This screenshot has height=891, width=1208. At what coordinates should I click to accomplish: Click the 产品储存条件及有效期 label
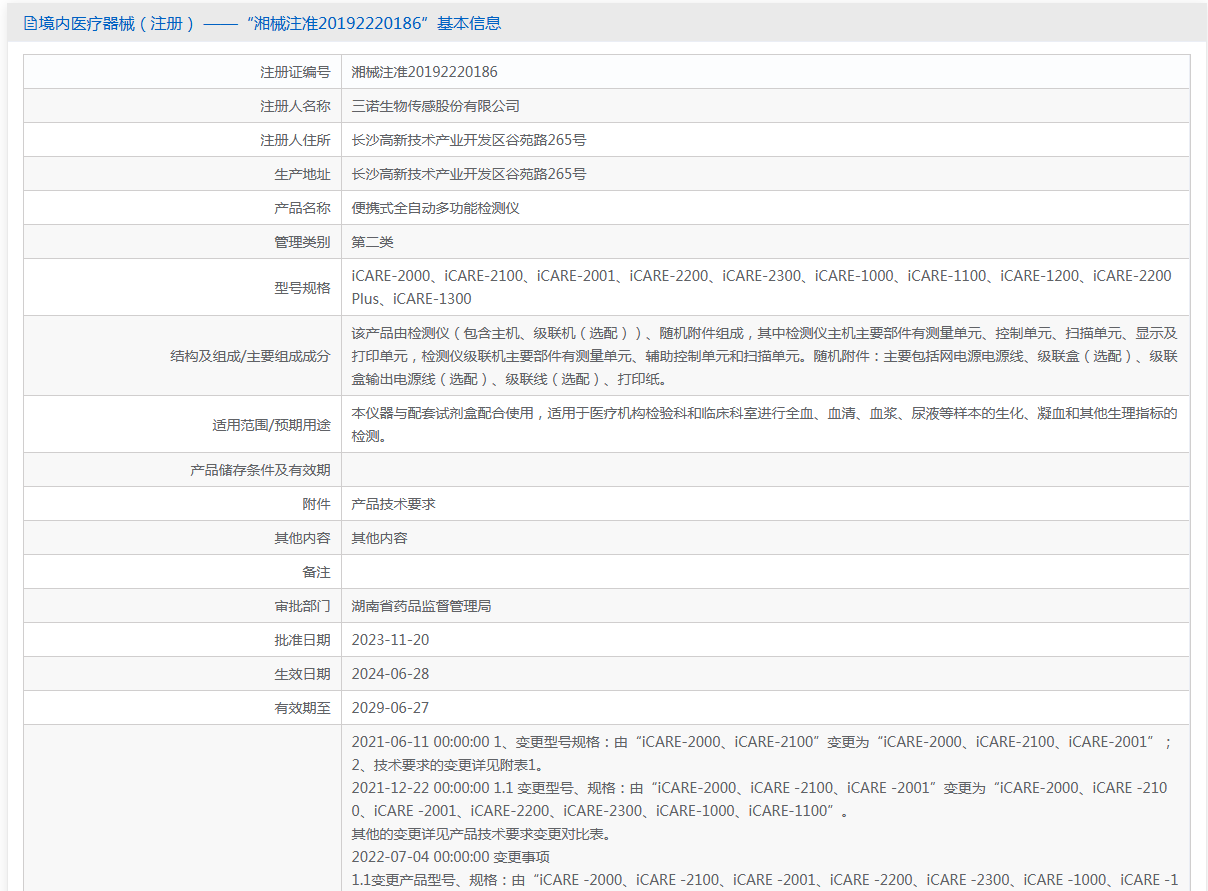[260, 470]
